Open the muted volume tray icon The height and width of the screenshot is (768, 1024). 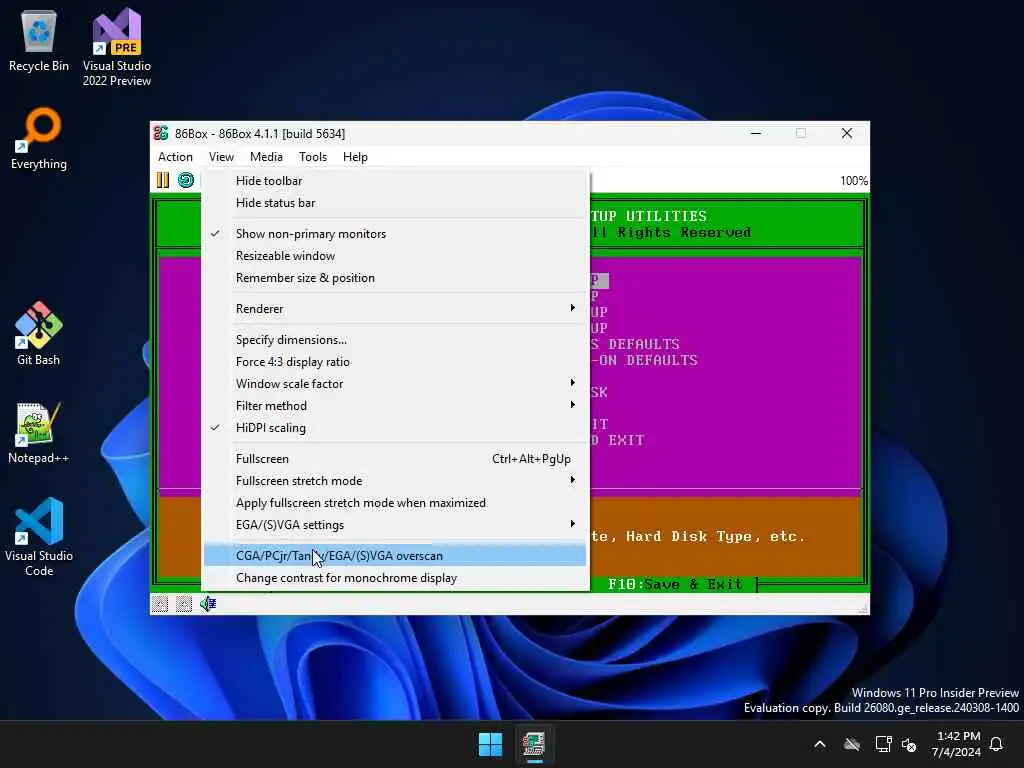click(908, 744)
